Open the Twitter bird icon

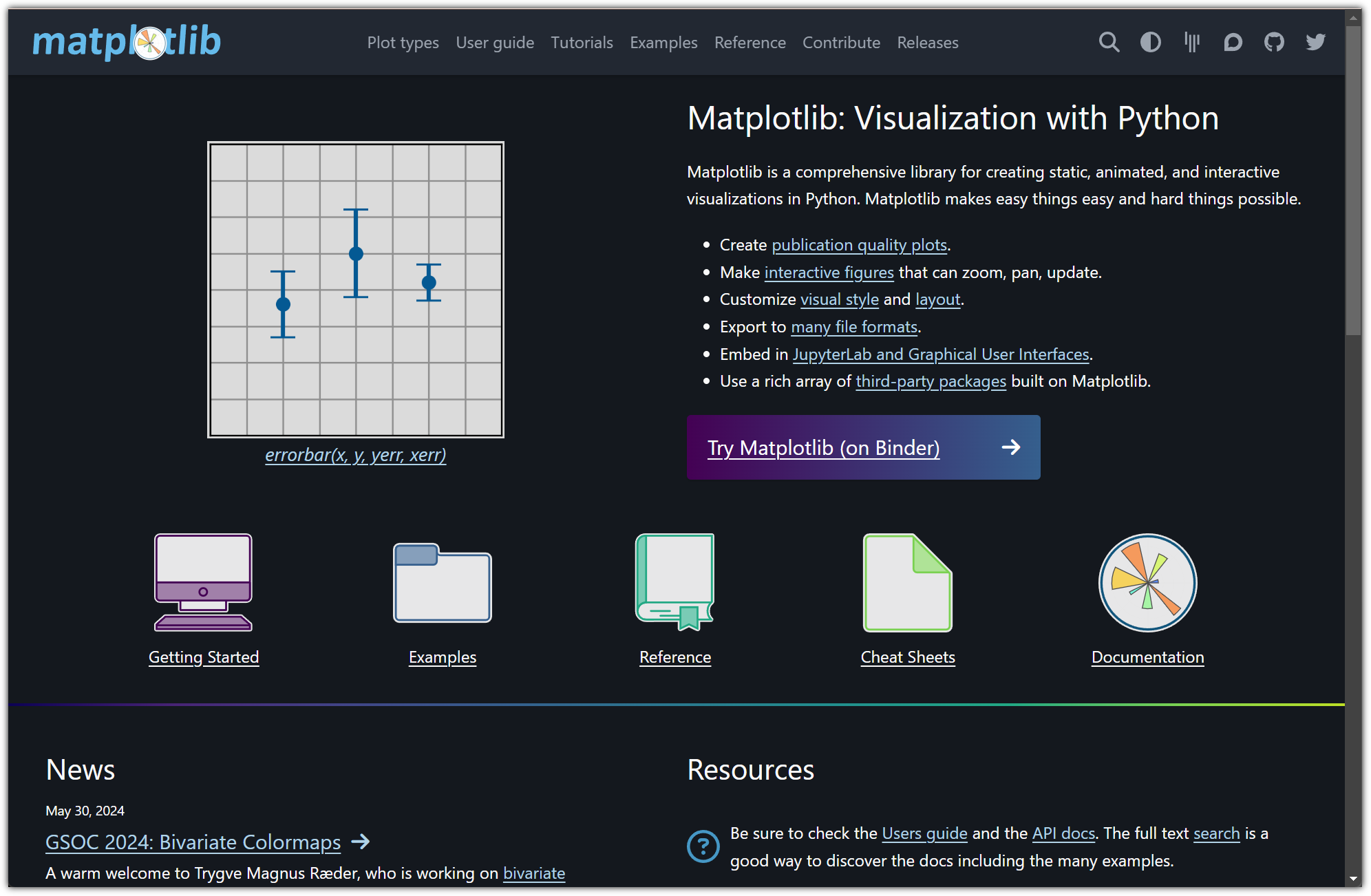tap(1315, 43)
